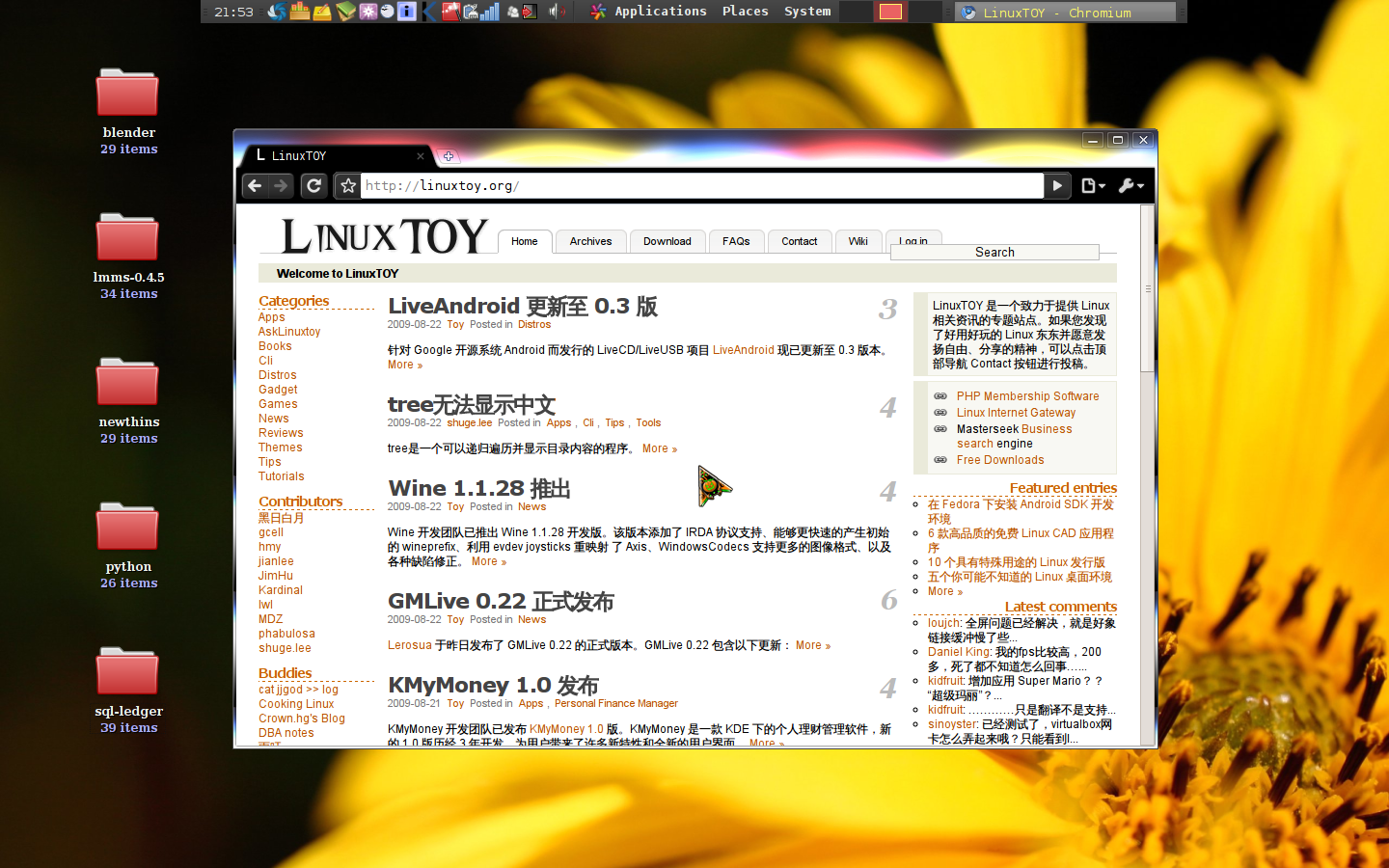
Task: Click the LinuxTOY logo header
Action: (384, 236)
